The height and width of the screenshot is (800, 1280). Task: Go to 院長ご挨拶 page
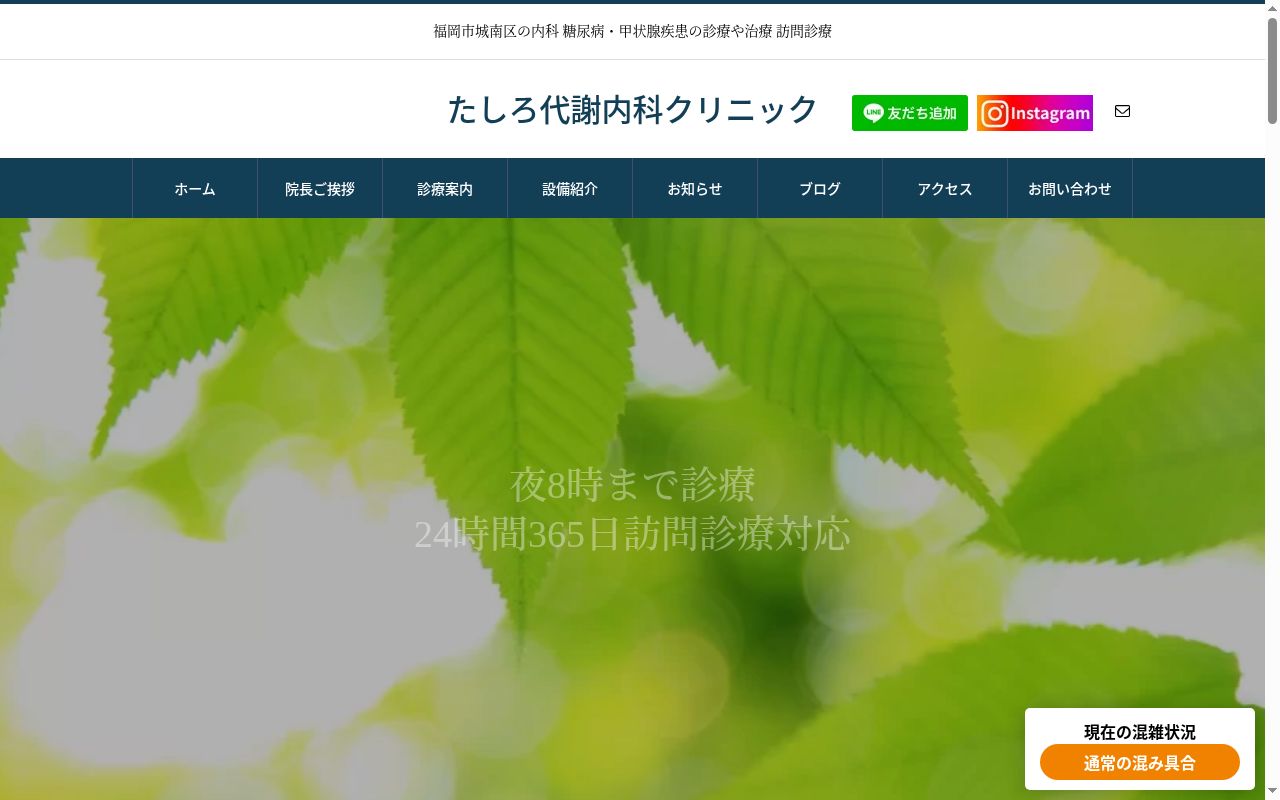(x=320, y=188)
